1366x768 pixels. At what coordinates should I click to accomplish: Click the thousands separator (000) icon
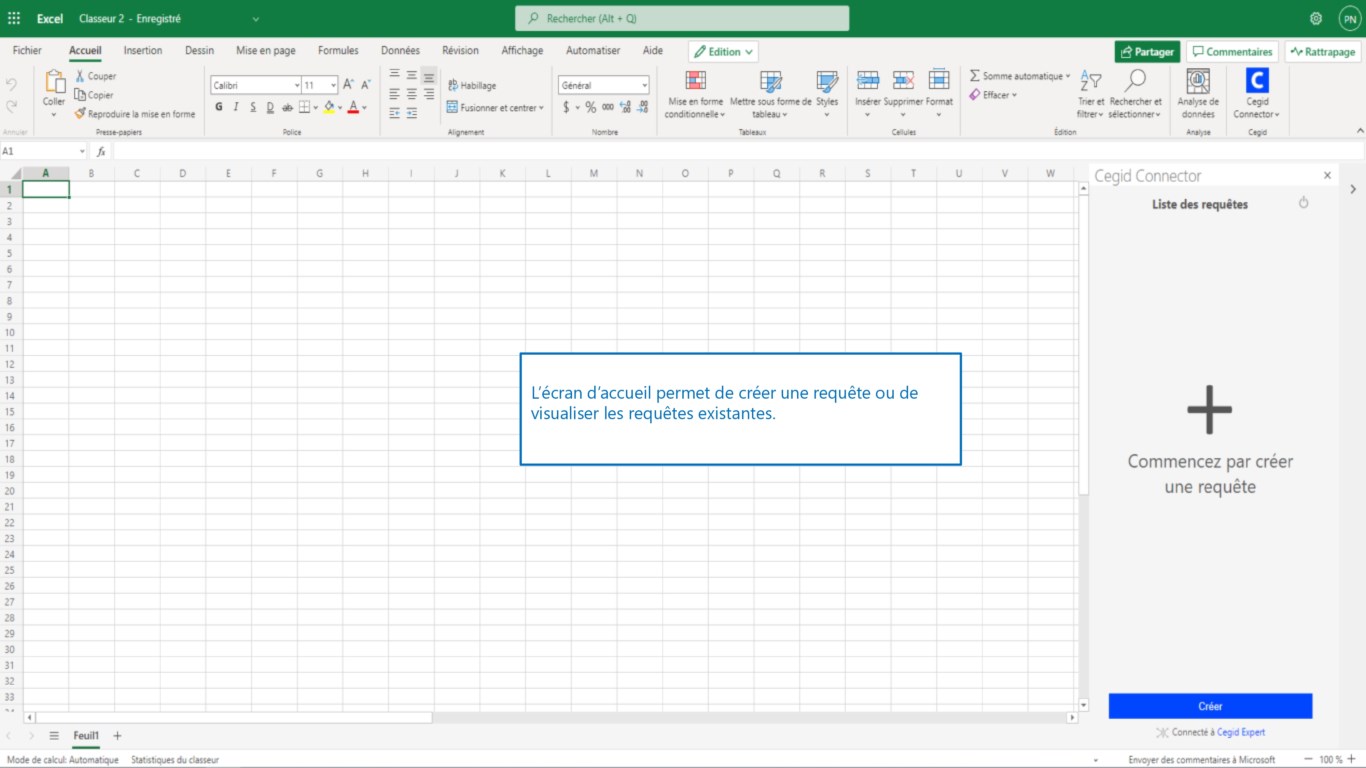[x=608, y=107]
